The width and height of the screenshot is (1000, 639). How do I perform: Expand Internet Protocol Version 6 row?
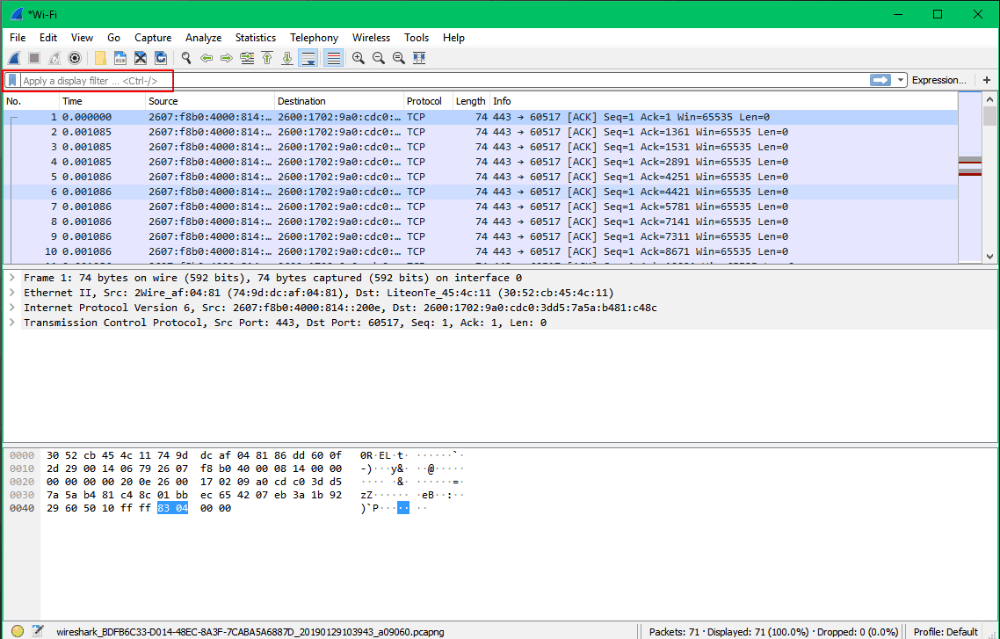point(12,307)
